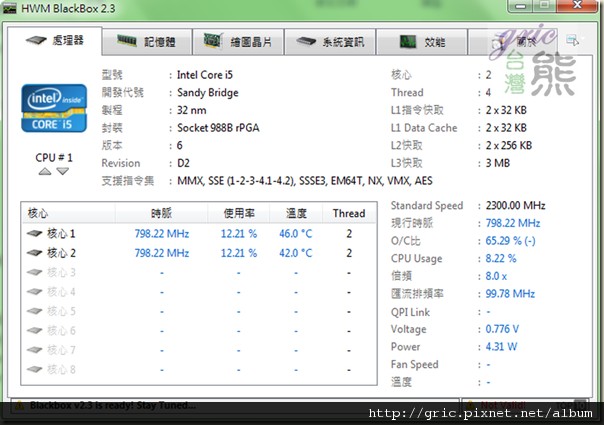Image resolution: width=604 pixels, height=425 pixels.
Task: Click 核心 1 clock 798.22 MHz
Action: coord(162,233)
